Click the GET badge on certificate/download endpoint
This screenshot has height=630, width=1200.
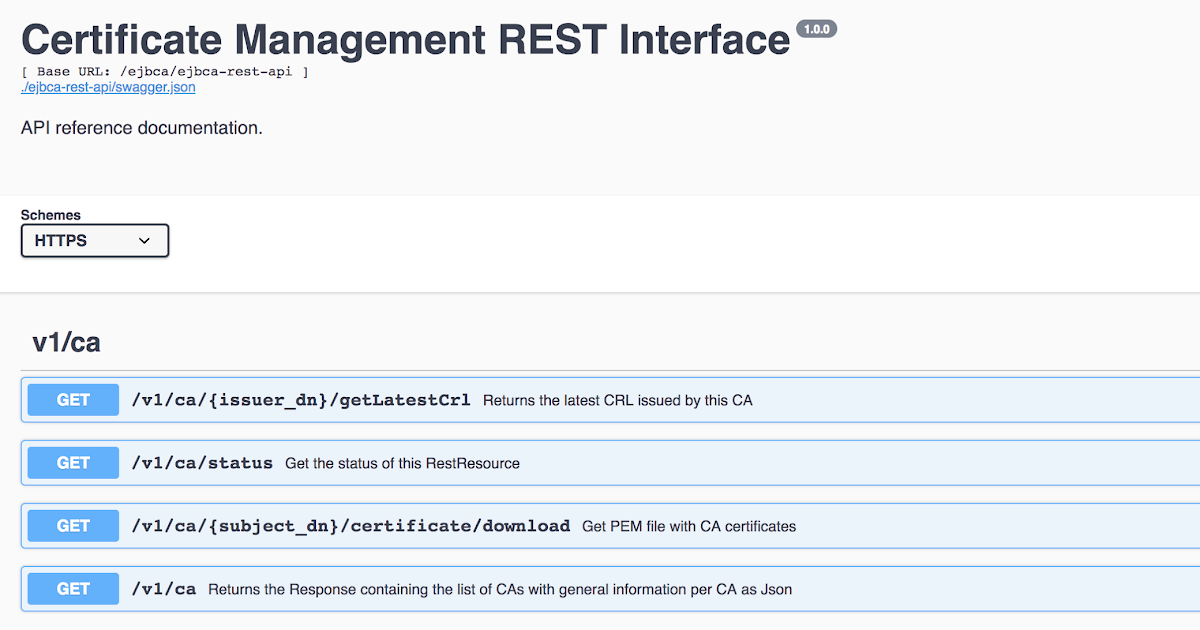click(x=71, y=525)
